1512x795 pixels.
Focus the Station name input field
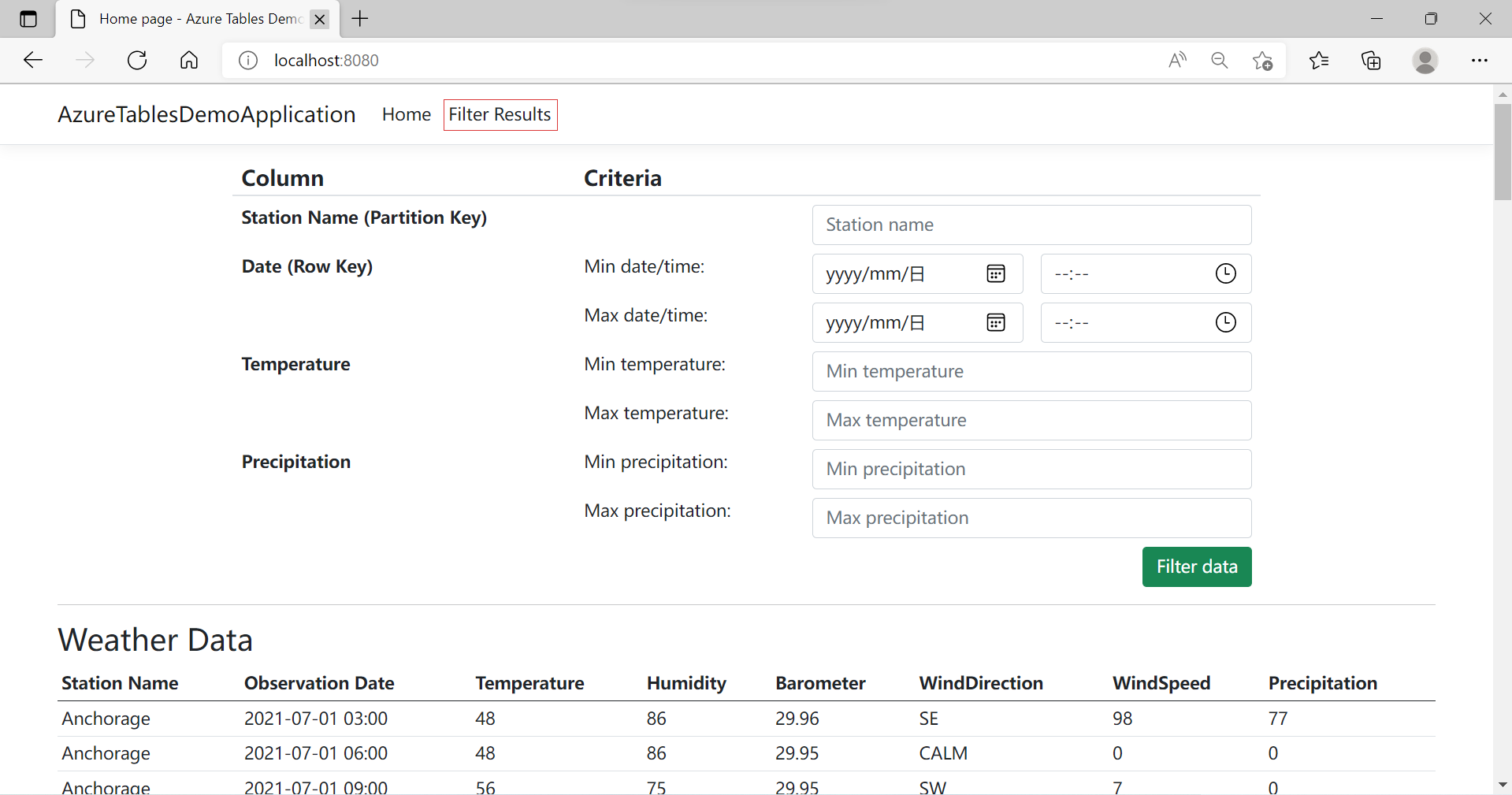pyautogui.click(x=1031, y=225)
